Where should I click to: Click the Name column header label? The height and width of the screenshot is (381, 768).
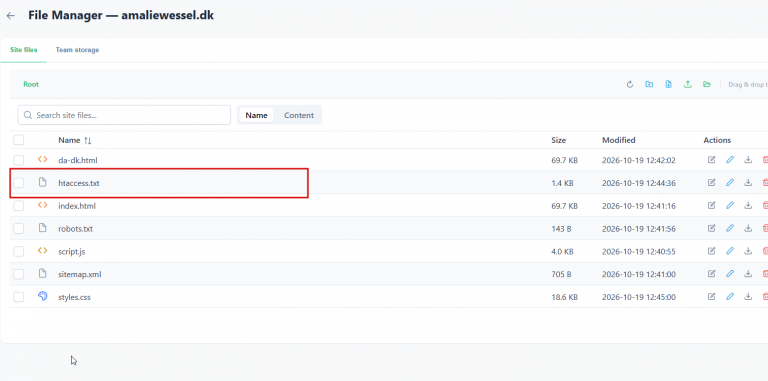[69, 140]
